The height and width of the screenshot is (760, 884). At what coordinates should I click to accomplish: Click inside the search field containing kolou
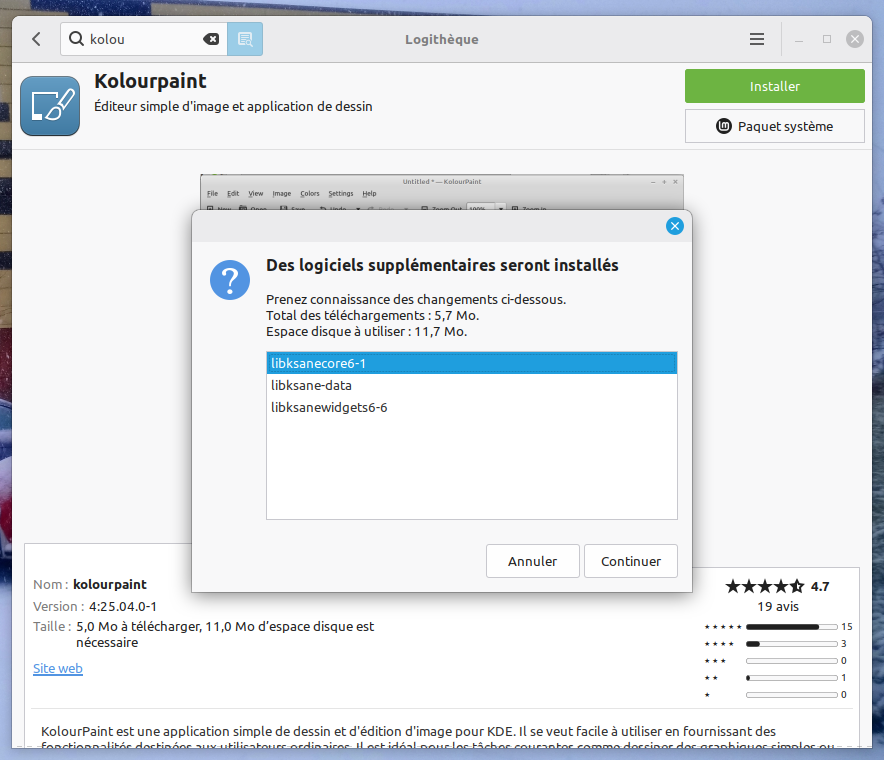140,39
